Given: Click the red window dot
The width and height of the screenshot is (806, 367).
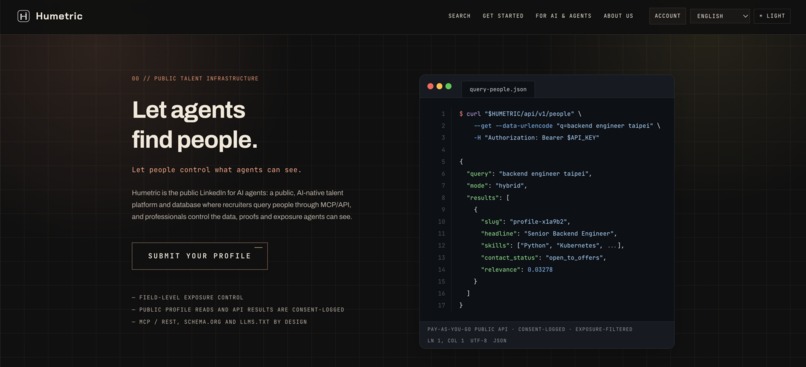Looking at the screenshot, I should coord(430,86).
